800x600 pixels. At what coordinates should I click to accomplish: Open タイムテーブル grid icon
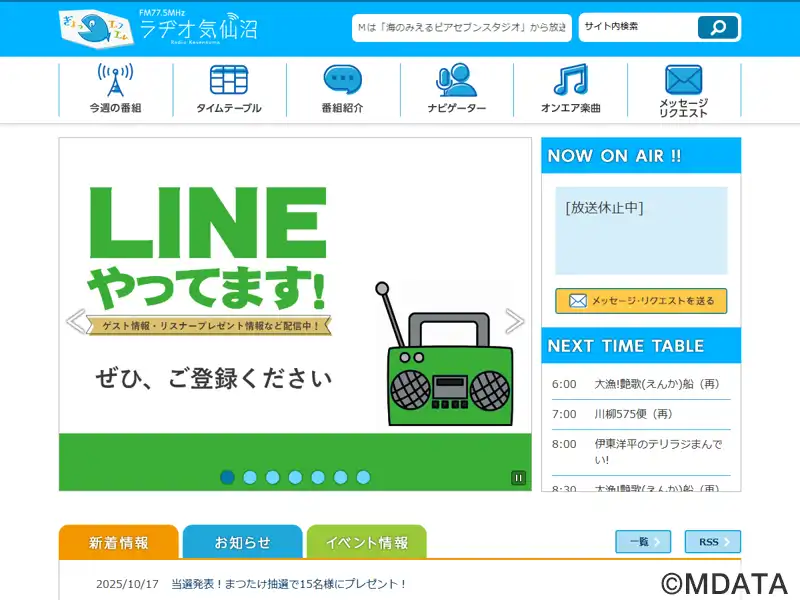pyautogui.click(x=229, y=80)
